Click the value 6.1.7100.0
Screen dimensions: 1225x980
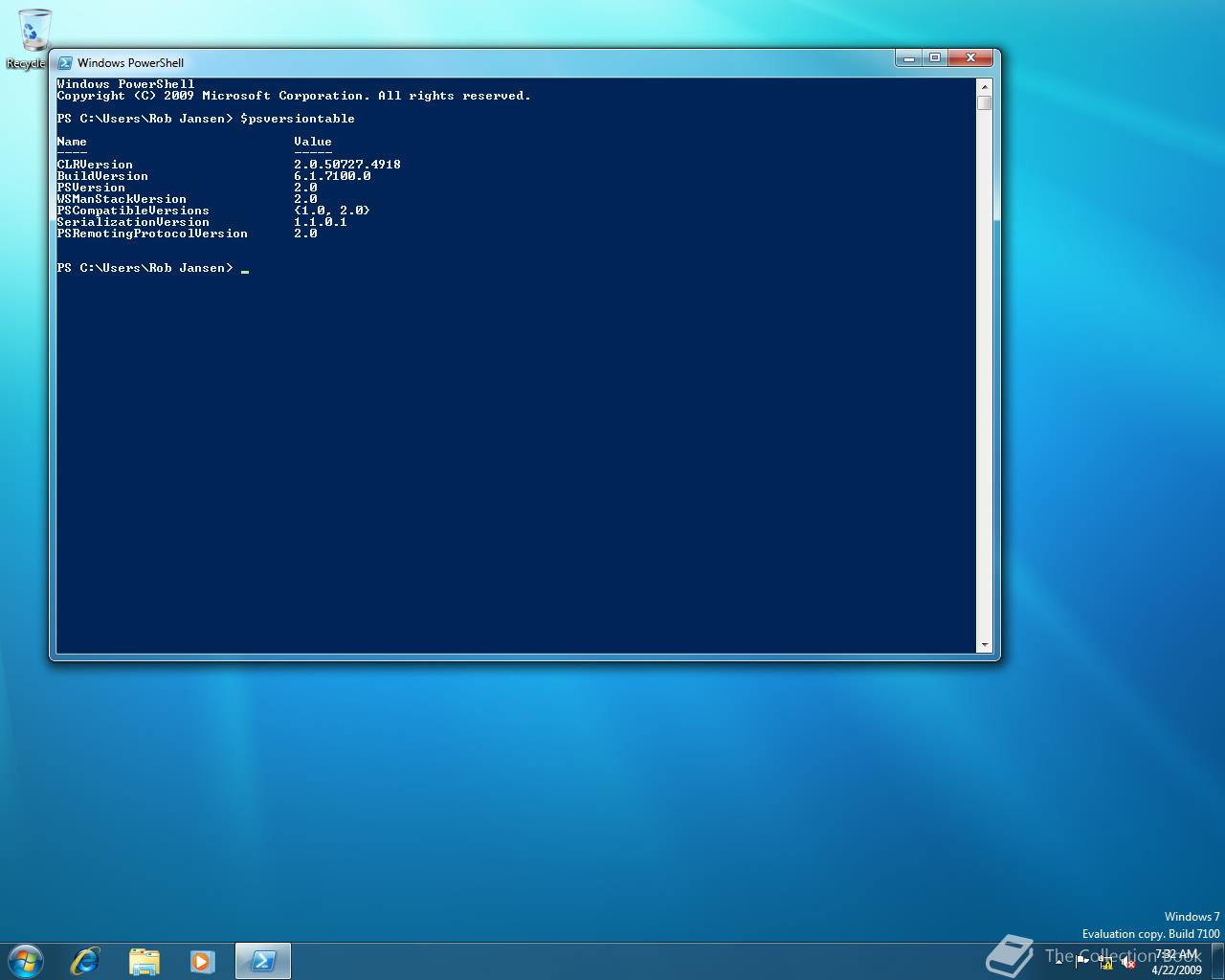coord(332,176)
